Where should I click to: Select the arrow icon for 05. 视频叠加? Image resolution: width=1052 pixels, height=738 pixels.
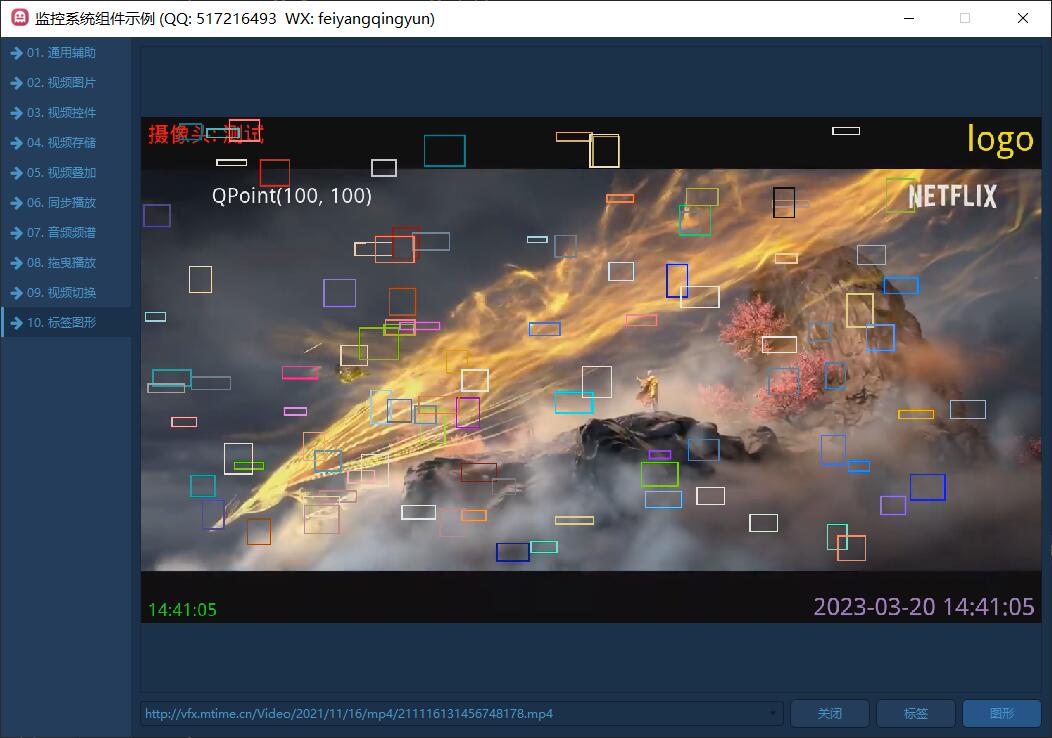16,173
